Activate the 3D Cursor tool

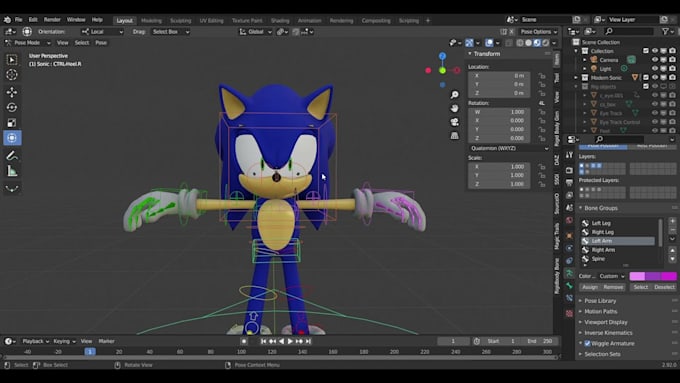click(x=12, y=75)
